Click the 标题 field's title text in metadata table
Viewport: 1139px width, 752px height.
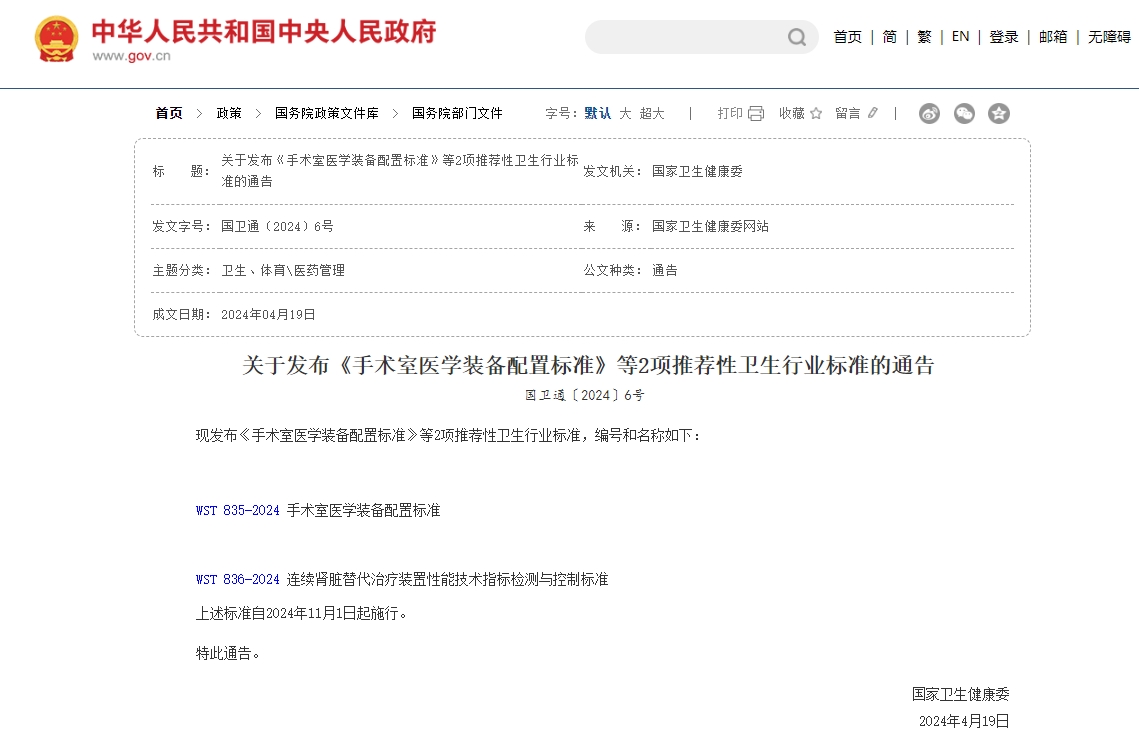point(400,171)
